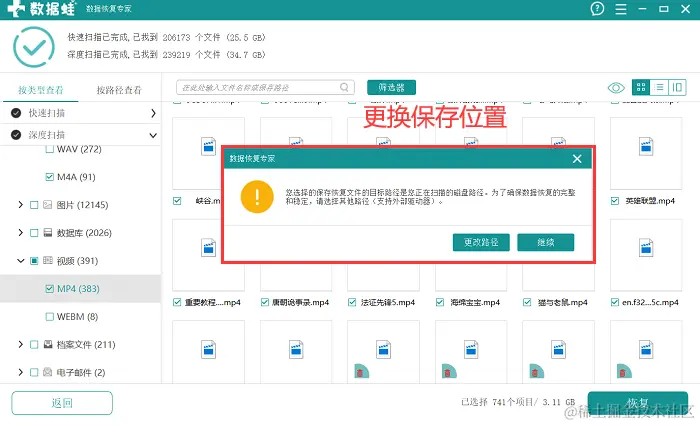Click the scan complete checkmark icon

point(34,46)
